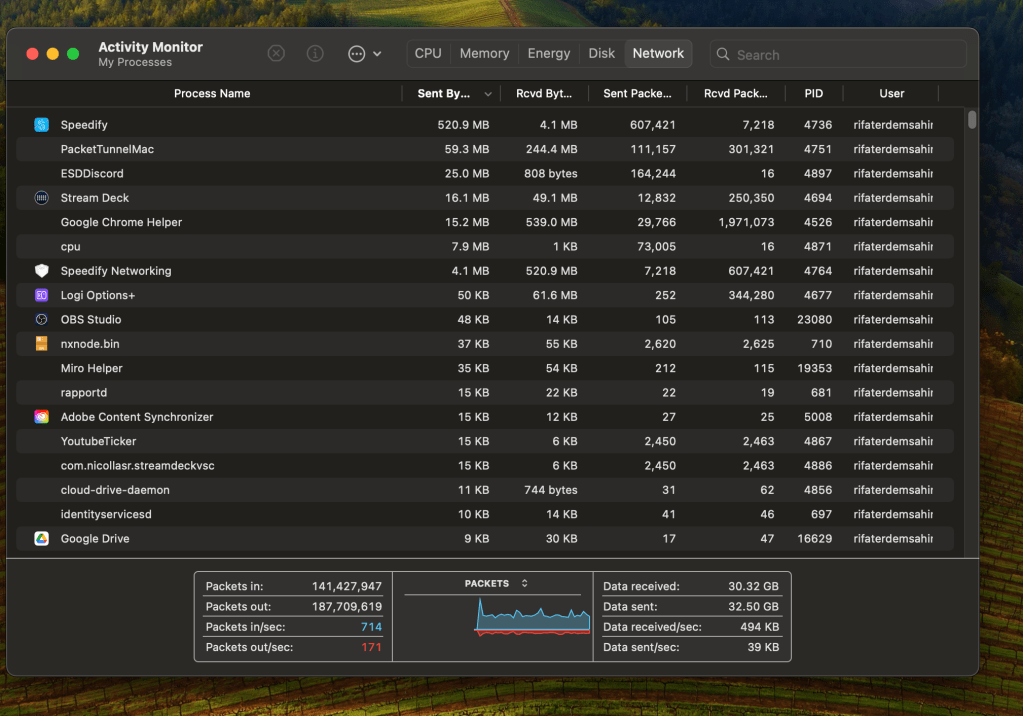The height and width of the screenshot is (716, 1023).
Task: Click the Packets out/sec value 171
Action: [x=371, y=647]
